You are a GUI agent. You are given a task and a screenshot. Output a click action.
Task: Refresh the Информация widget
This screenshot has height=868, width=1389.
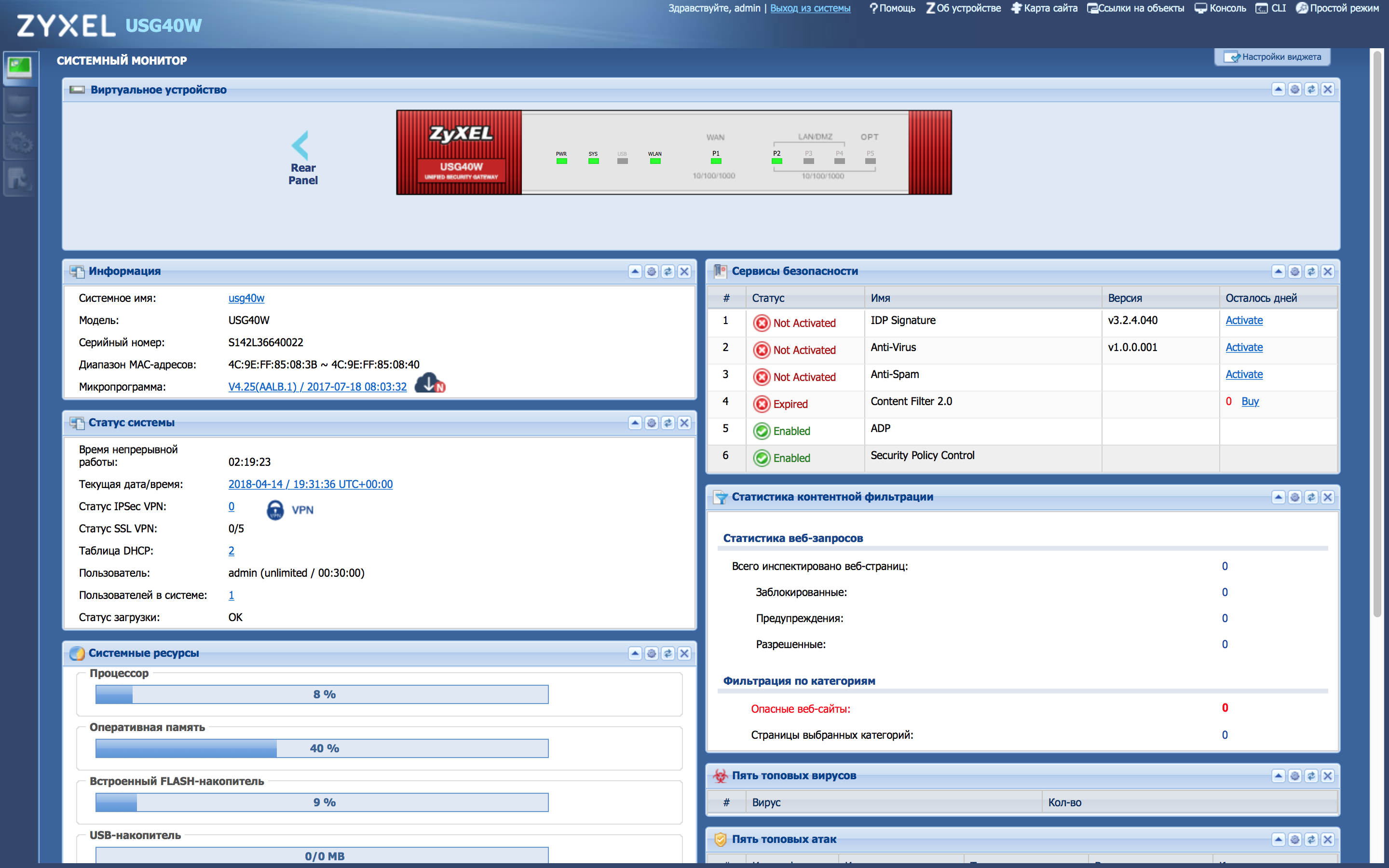coord(667,271)
